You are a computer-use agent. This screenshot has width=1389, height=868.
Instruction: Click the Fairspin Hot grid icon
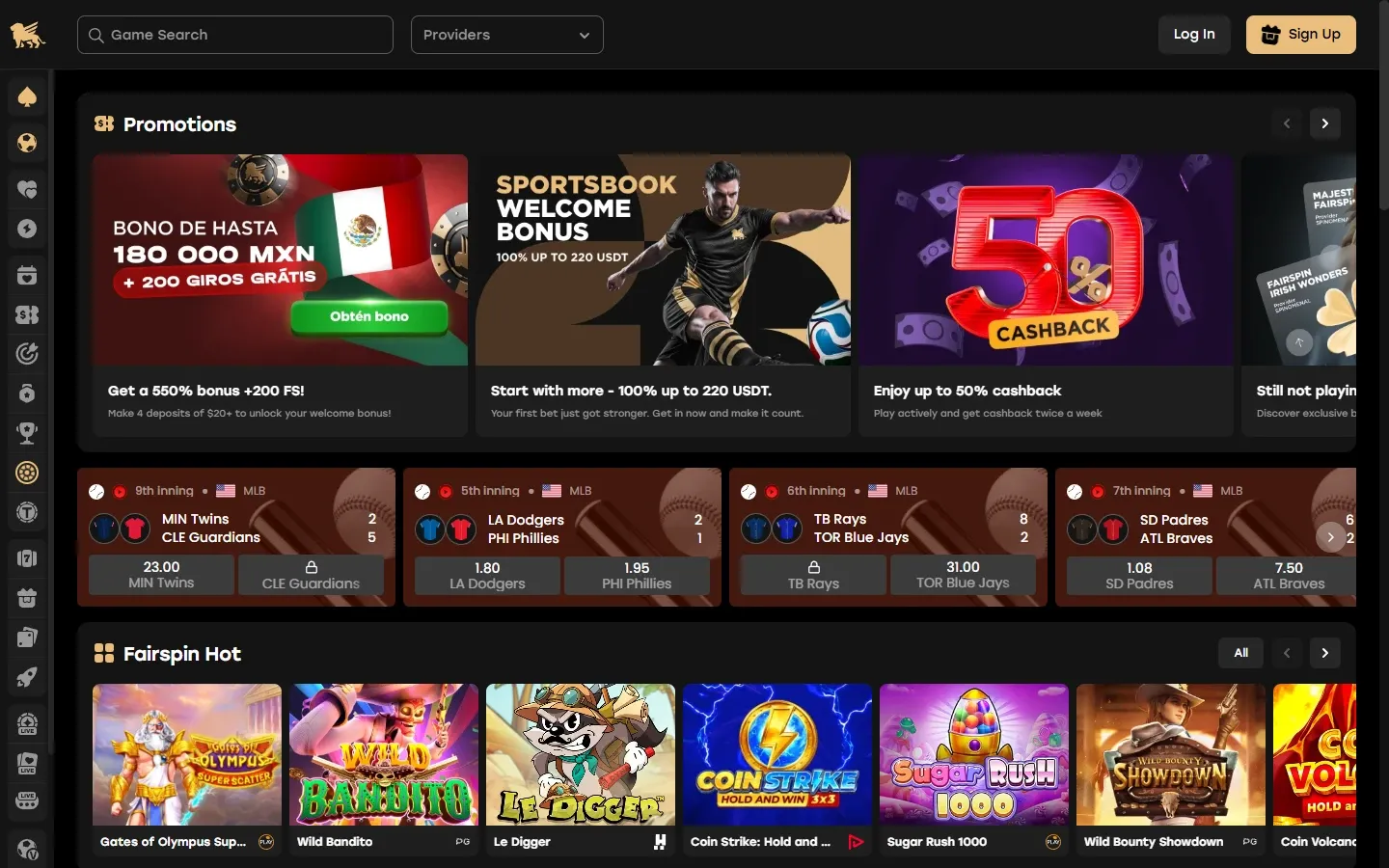click(x=104, y=653)
